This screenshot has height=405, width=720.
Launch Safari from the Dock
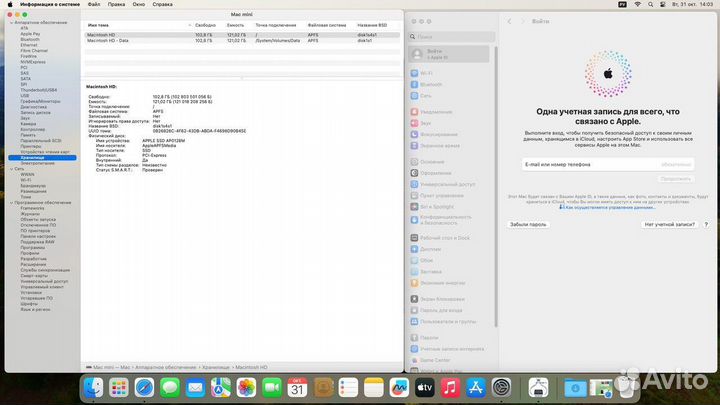[x=144, y=388]
